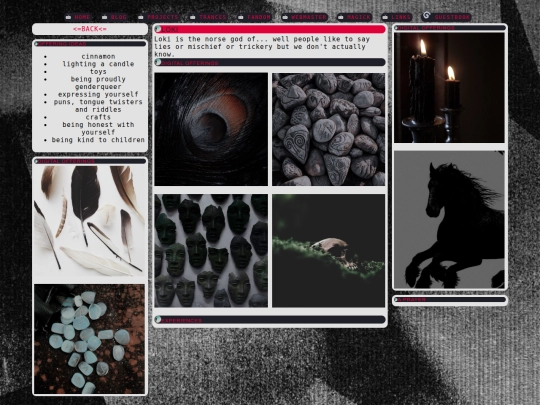Click 'being proudly genderqueer' list item
The height and width of the screenshot is (405, 540).
pyautogui.click(x=98, y=83)
